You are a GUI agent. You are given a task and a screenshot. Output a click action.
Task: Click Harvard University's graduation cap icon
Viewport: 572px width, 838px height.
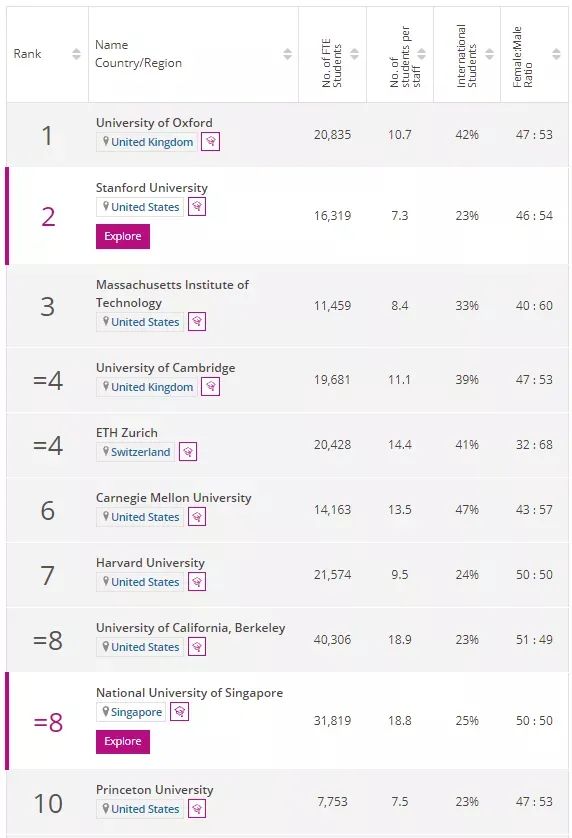[197, 581]
